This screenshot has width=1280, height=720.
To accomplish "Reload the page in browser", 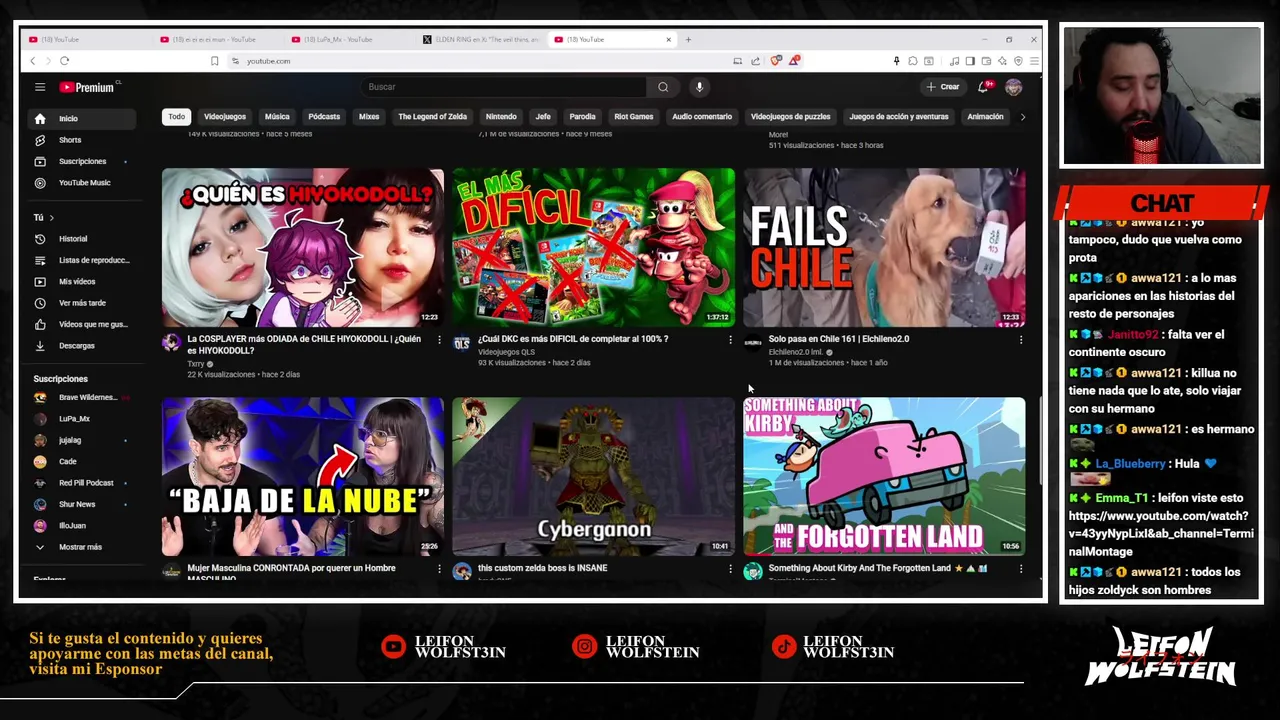I will (64, 61).
